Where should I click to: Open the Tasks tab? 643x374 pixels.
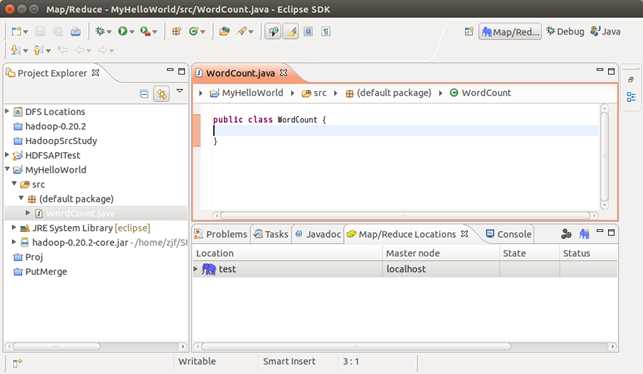click(271, 234)
